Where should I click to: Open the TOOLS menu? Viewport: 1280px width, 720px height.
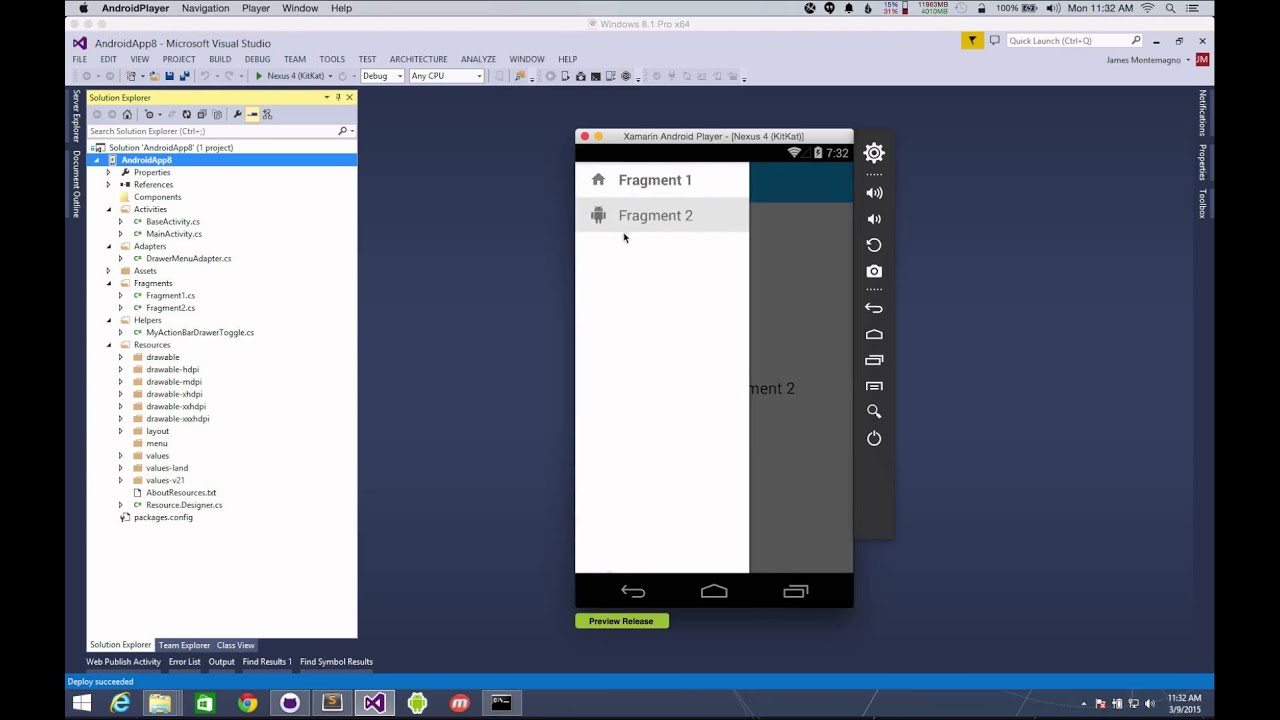332,59
